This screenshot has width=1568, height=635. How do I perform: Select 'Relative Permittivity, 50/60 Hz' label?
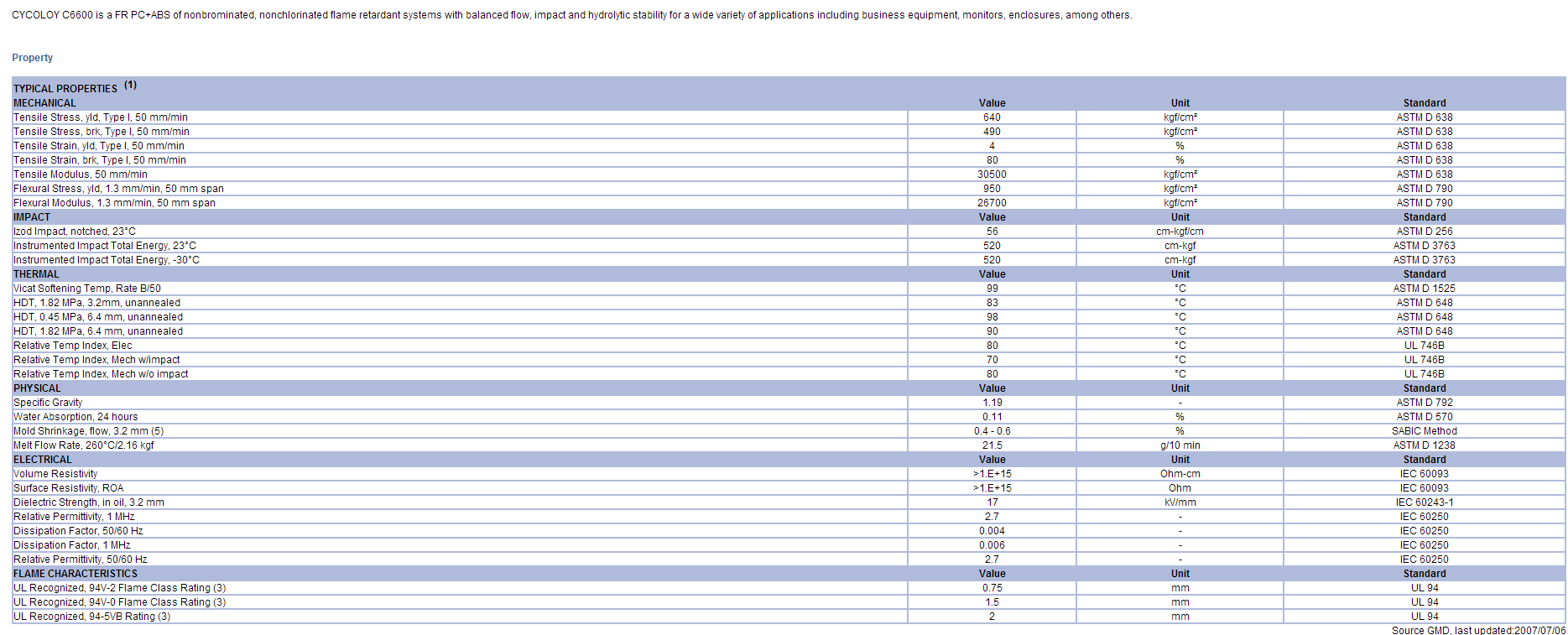pyautogui.click(x=81, y=560)
